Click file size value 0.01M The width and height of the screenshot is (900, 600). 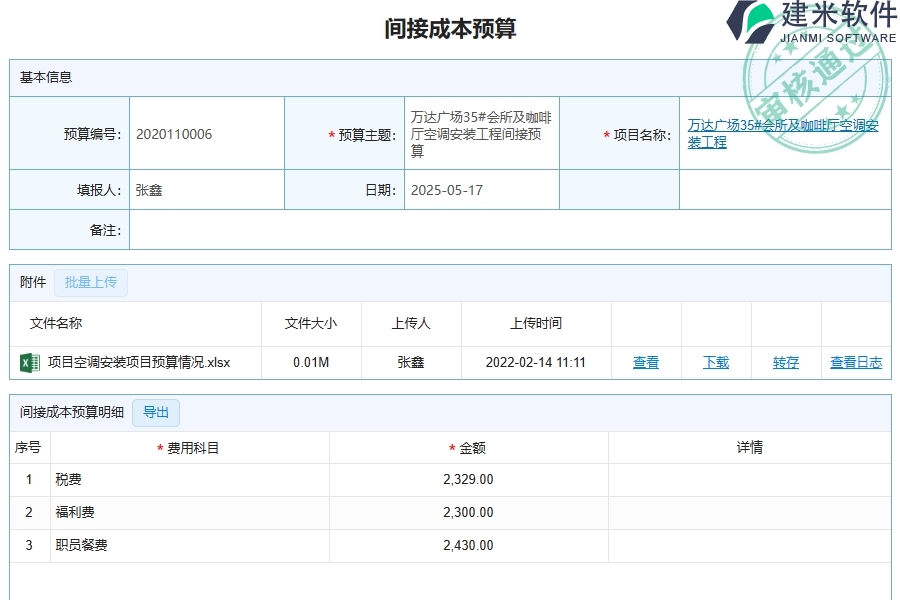point(311,362)
